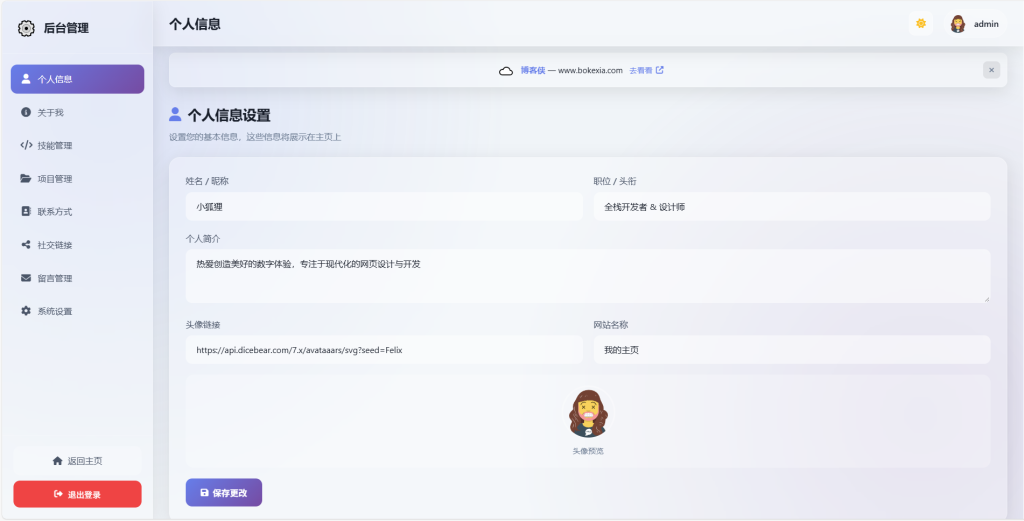Click the www.bokexia.com text in banner
The image size is (1024, 521).
(590, 71)
